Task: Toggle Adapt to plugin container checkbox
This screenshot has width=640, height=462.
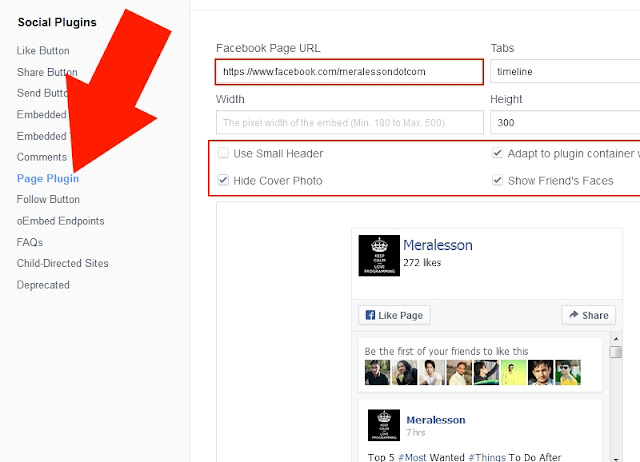Action: point(498,153)
